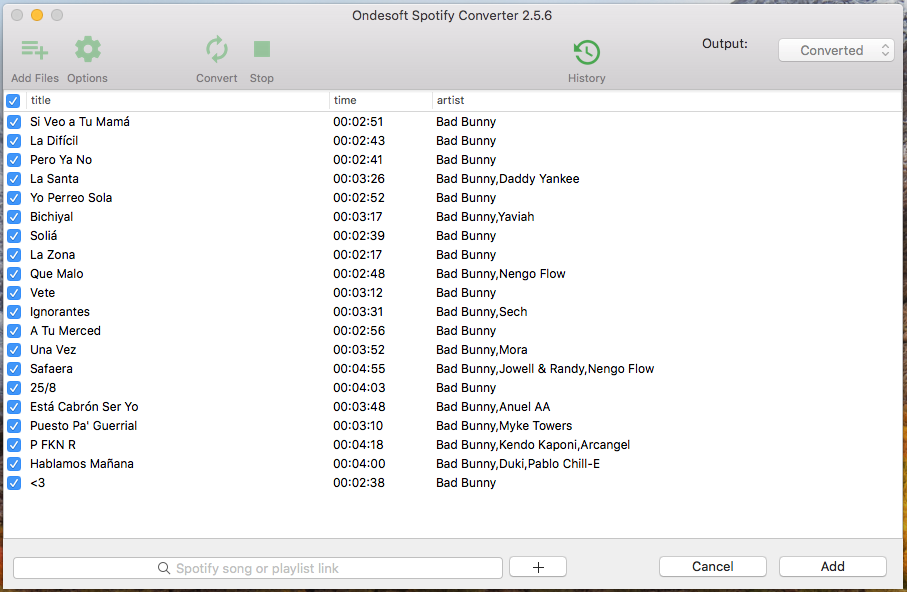This screenshot has height=592, width=907.
Task: Open the History clock icon
Action: click(x=587, y=52)
